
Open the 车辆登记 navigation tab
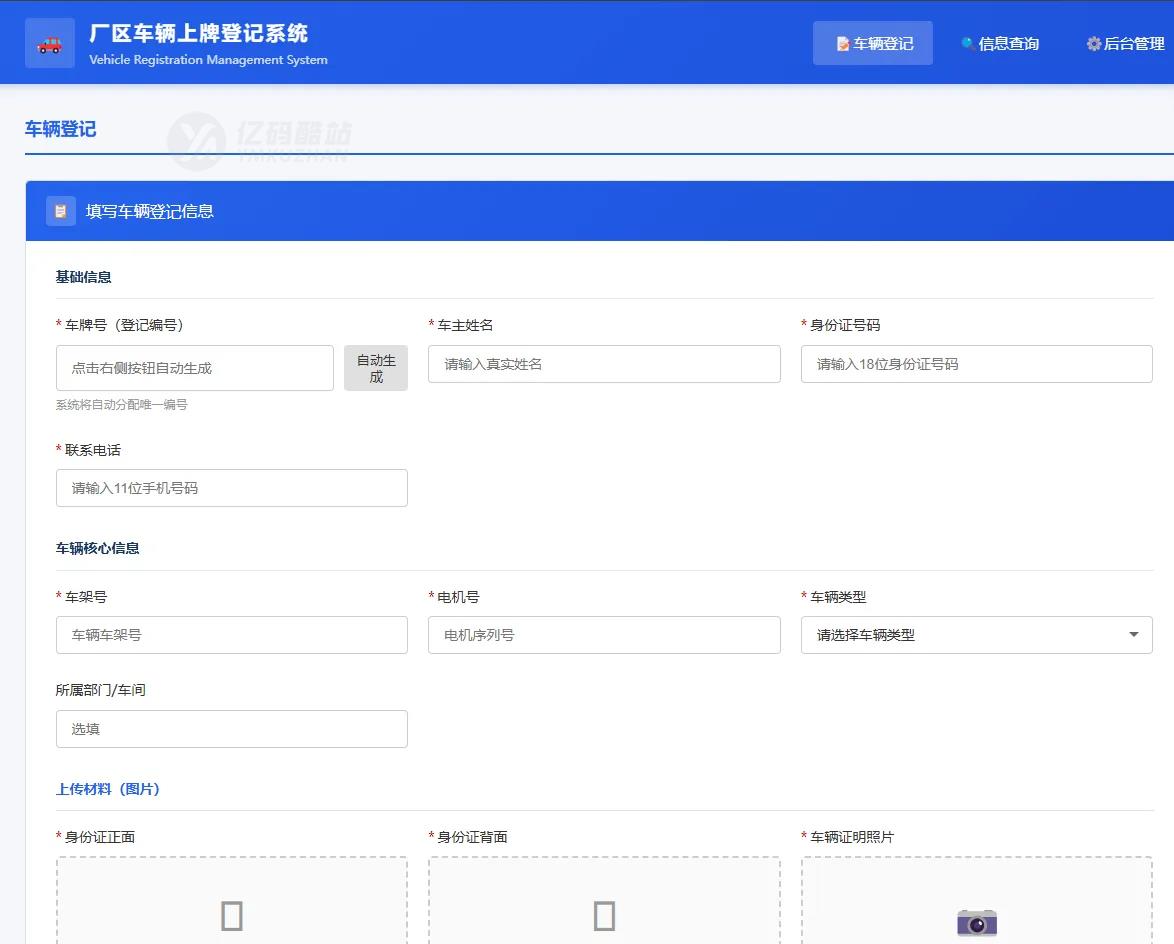(x=873, y=43)
